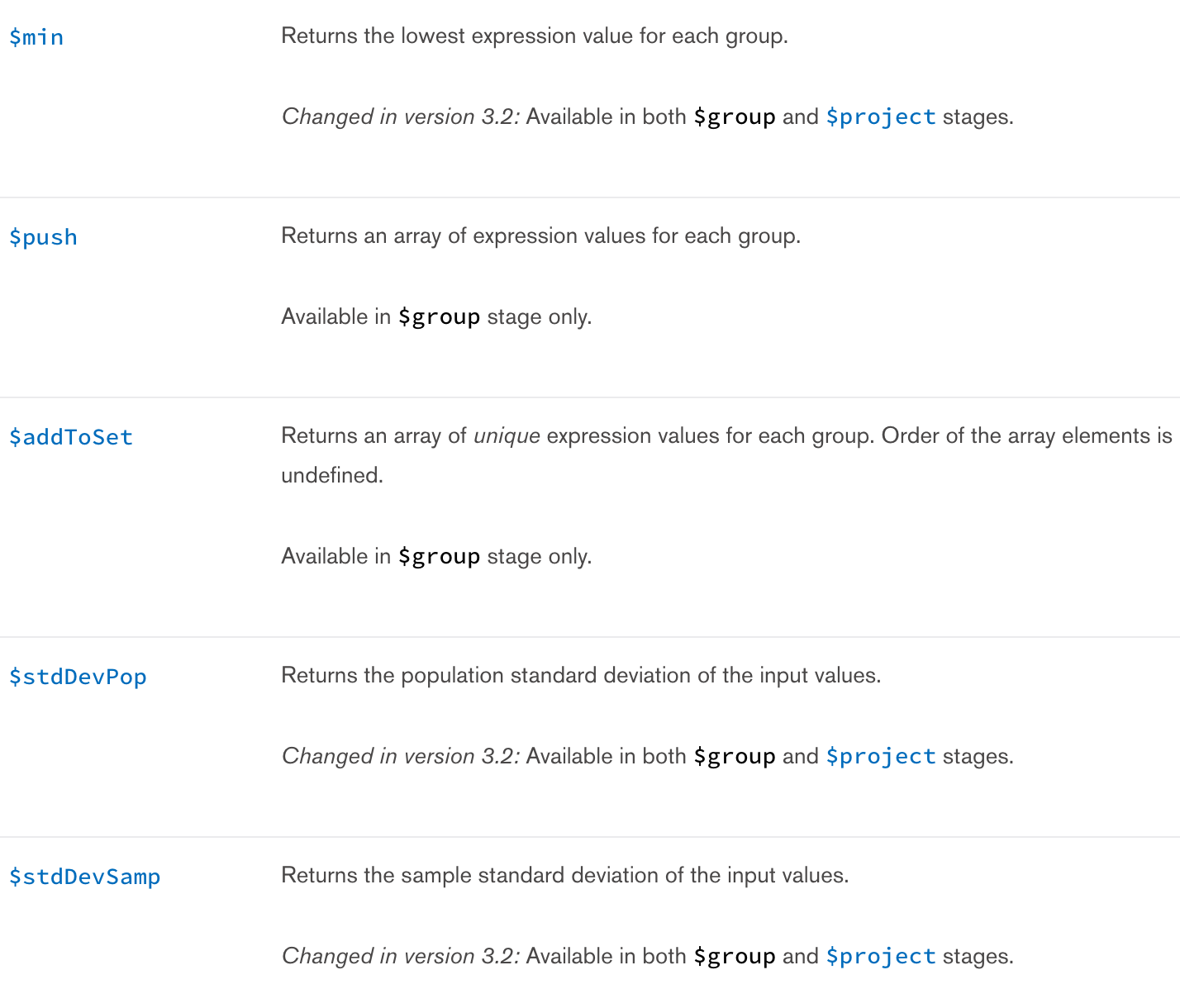Follow the $addToSet operator link
This screenshot has width=1180, height=1008.
tap(71, 437)
